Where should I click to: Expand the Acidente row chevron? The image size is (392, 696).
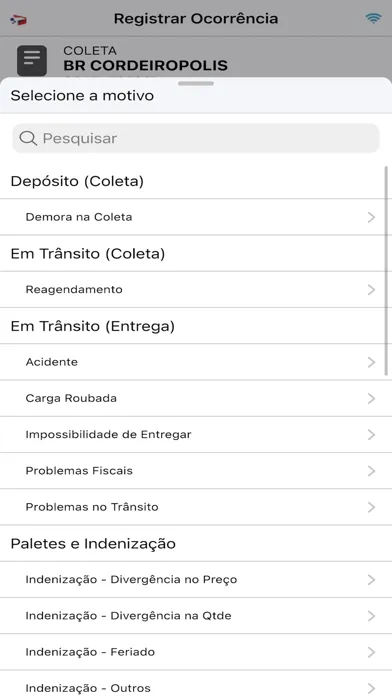pos(372,362)
